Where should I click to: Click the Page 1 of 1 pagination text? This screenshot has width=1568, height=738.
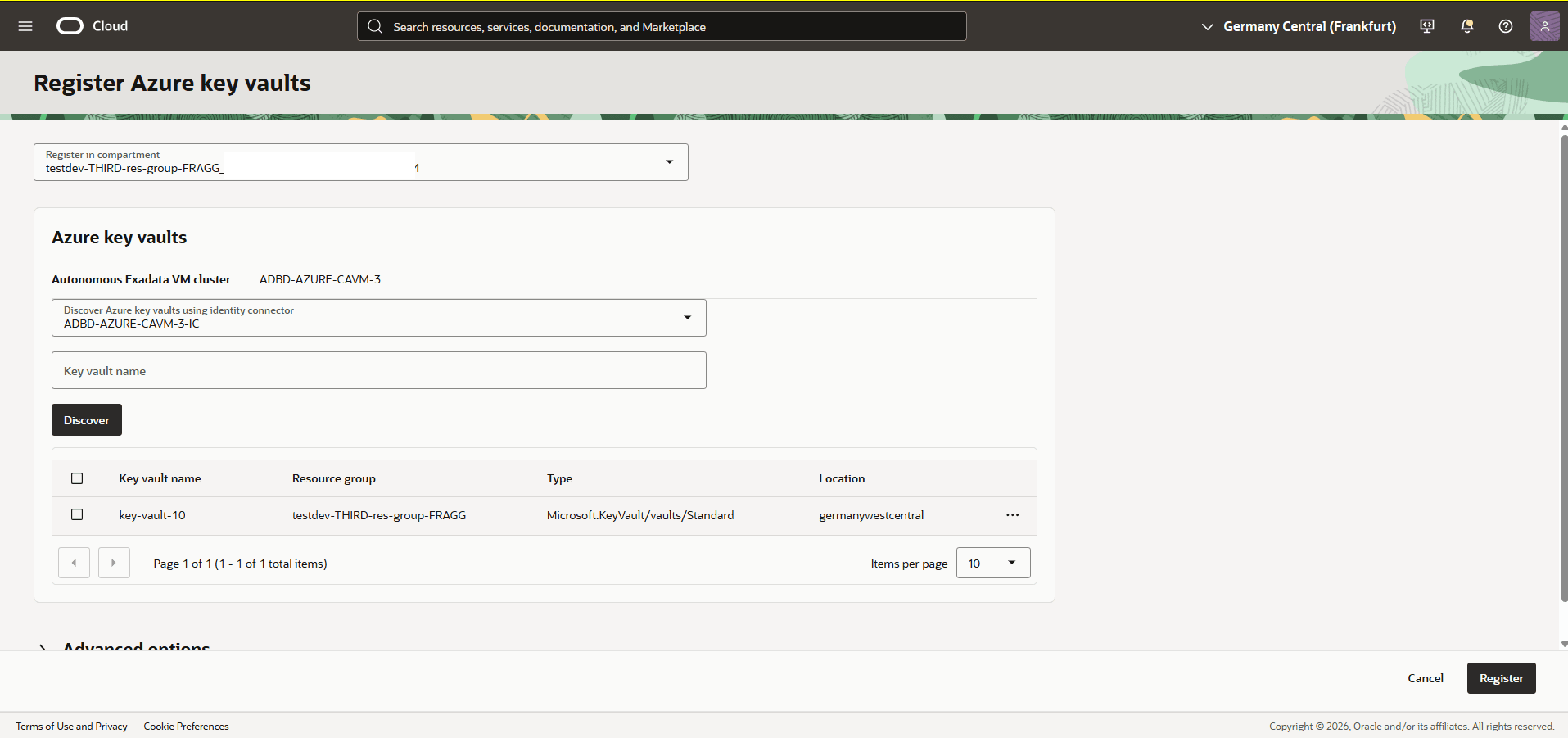[x=240, y=564]
